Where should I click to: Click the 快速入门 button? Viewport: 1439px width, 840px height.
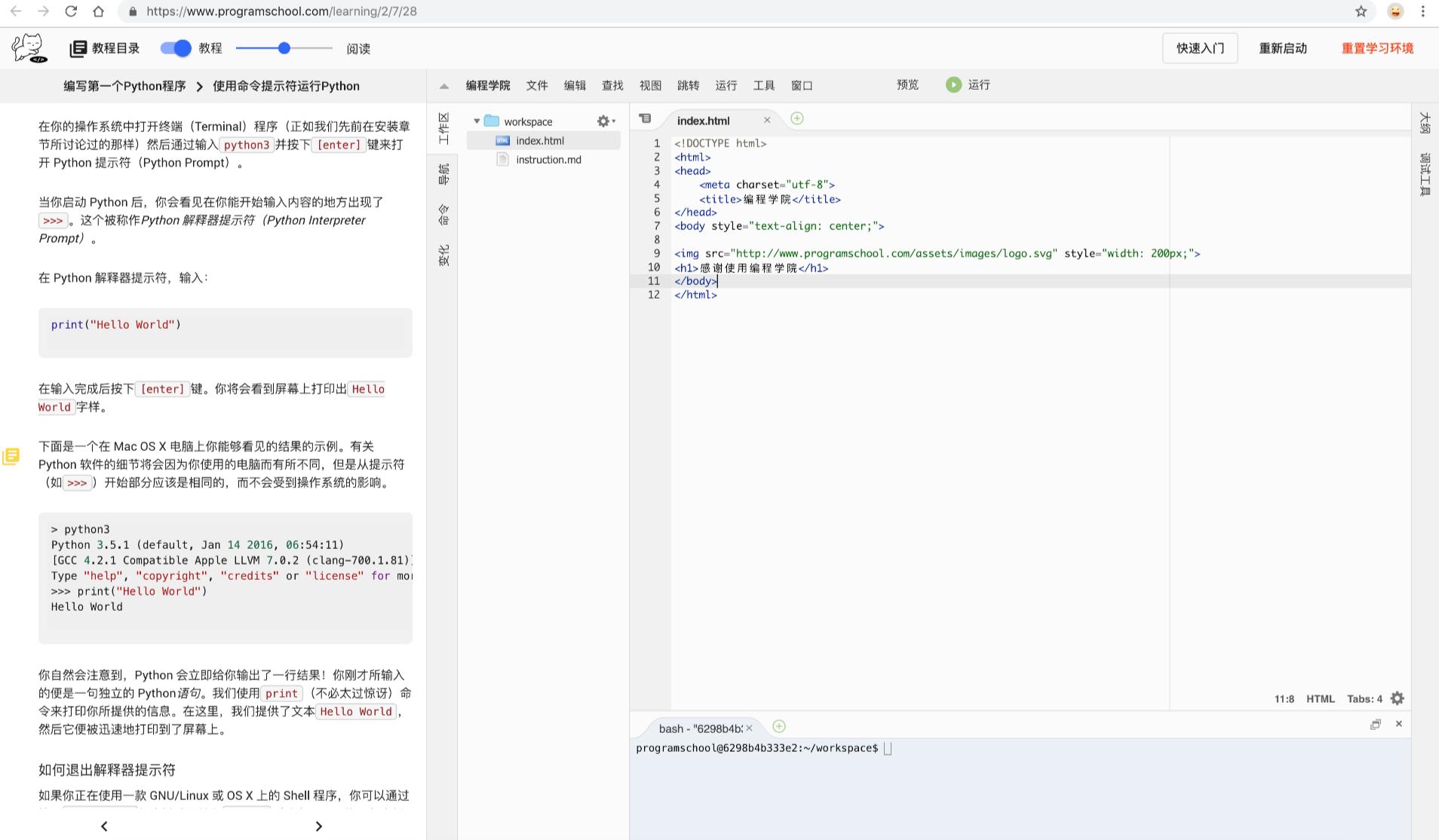pos(1199,48)
